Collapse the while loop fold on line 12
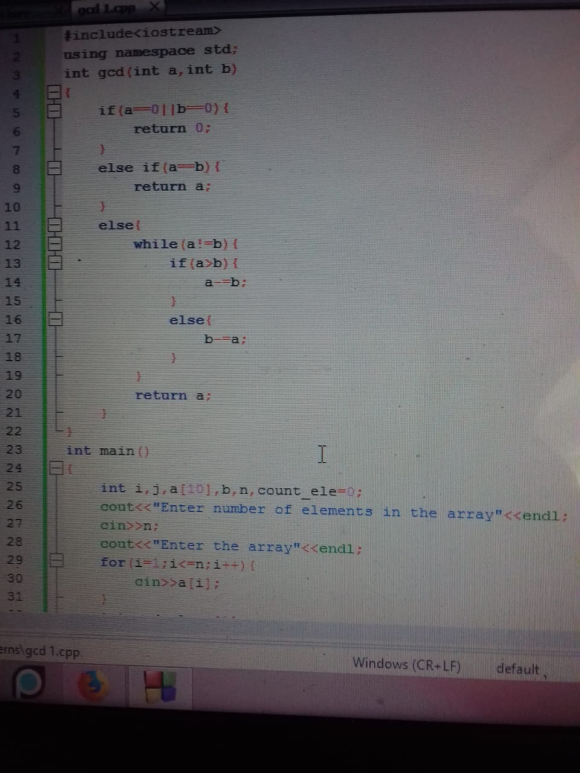 click(54, 244)
